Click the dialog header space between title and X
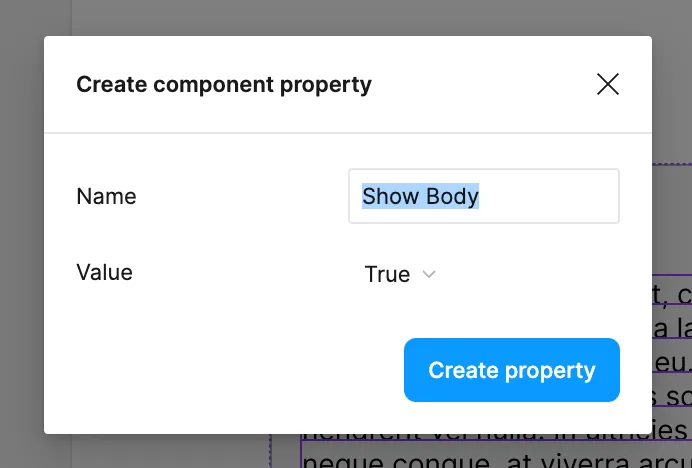 click(x=480, y=85)
